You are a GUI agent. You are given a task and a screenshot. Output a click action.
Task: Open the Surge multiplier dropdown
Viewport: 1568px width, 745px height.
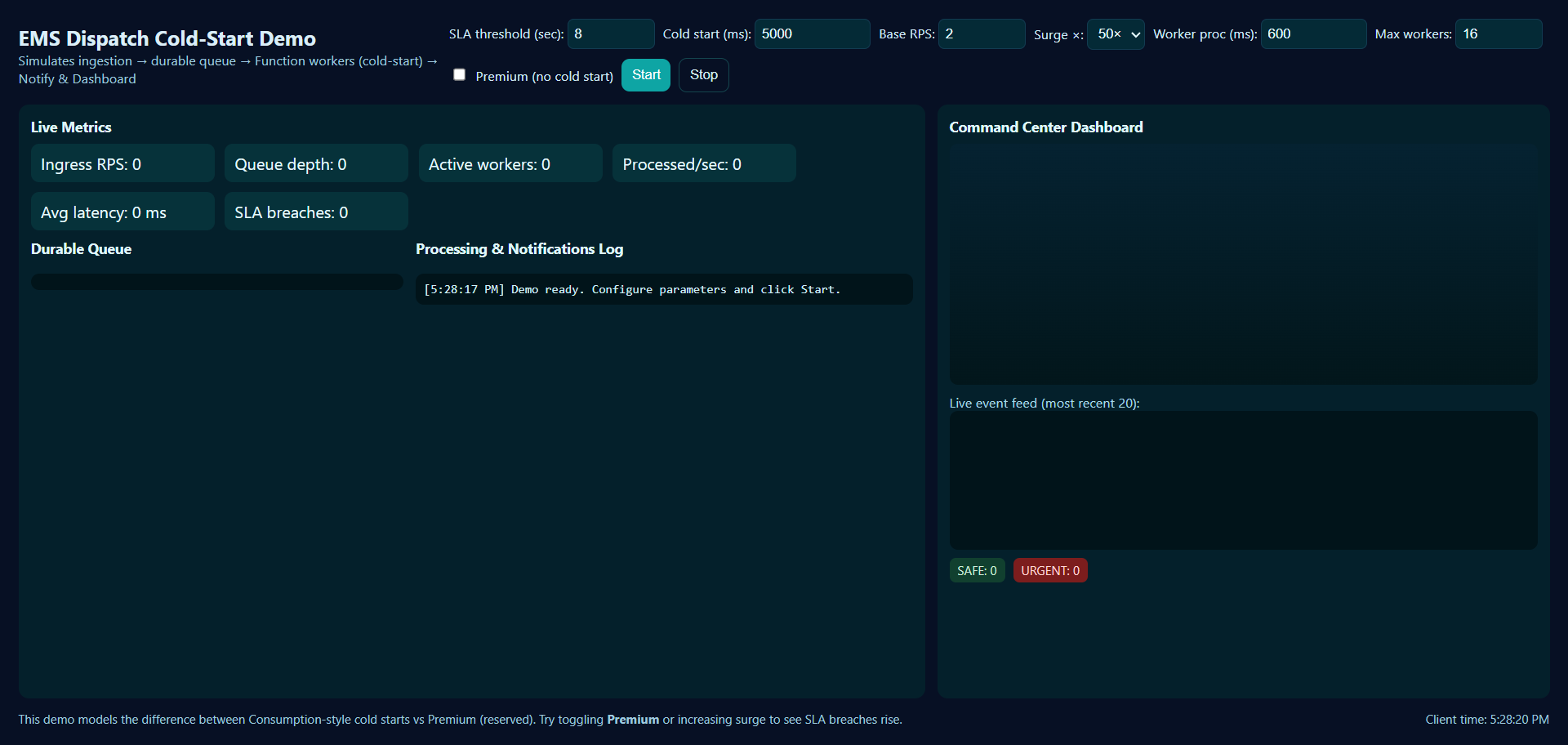point(1116,34)
